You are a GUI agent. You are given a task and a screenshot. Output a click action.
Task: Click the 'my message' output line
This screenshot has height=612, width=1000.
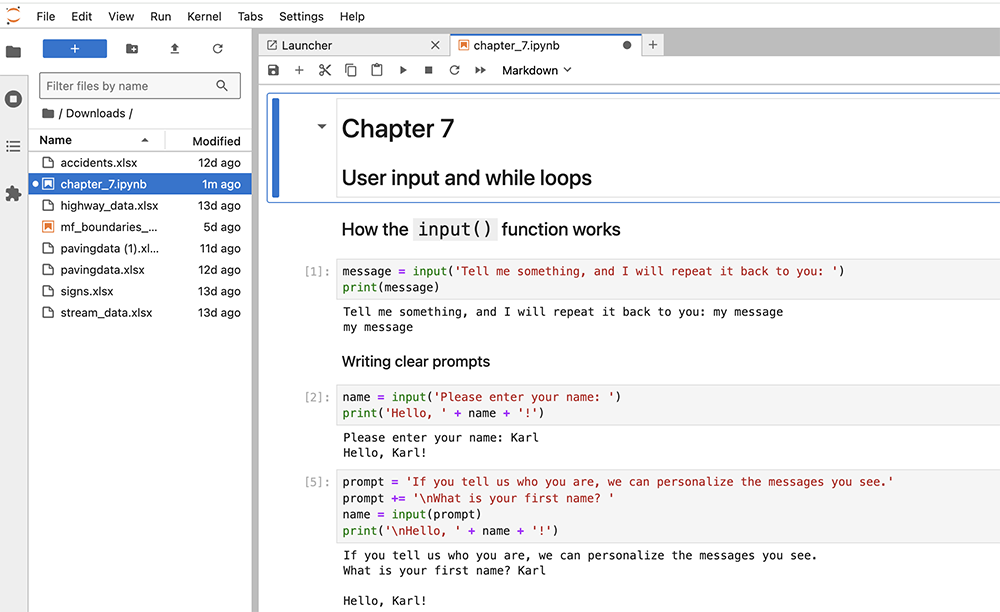click(x=378, y=327)
